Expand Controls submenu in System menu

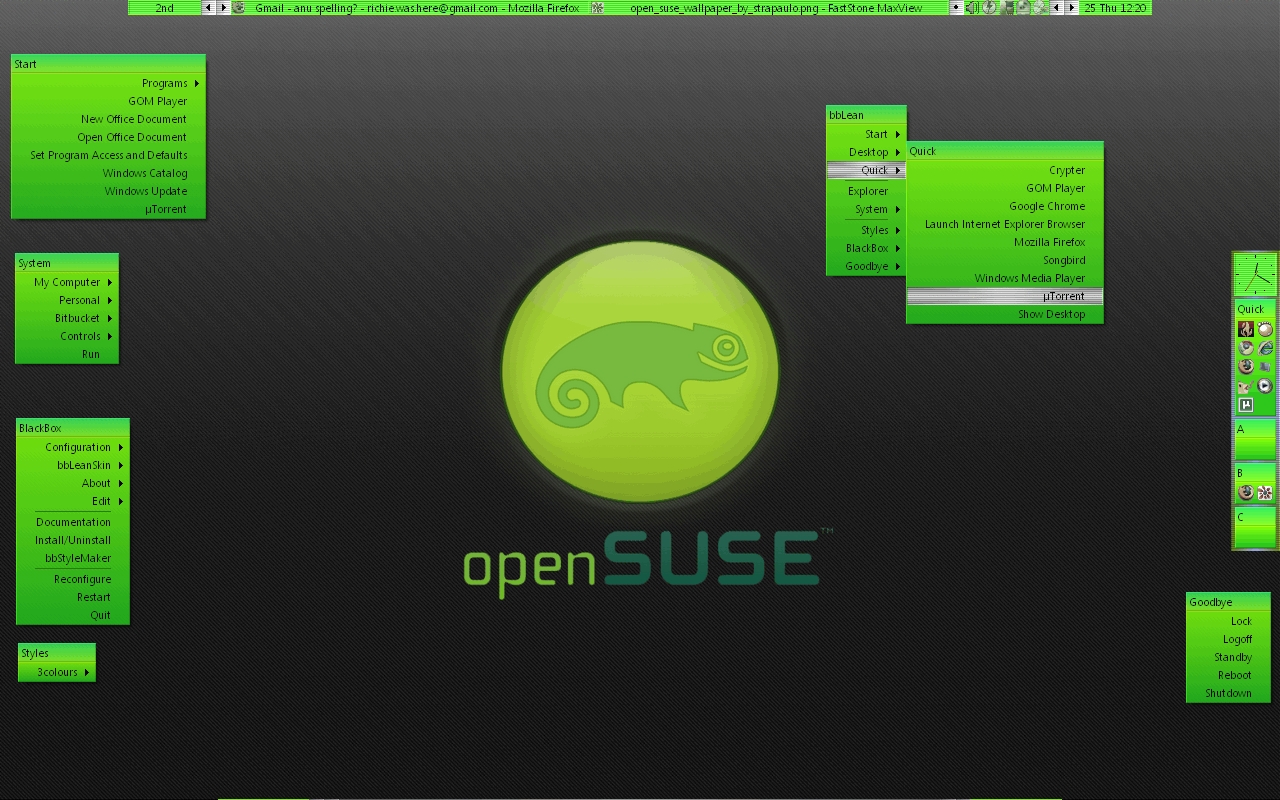[x=67, y=336]
